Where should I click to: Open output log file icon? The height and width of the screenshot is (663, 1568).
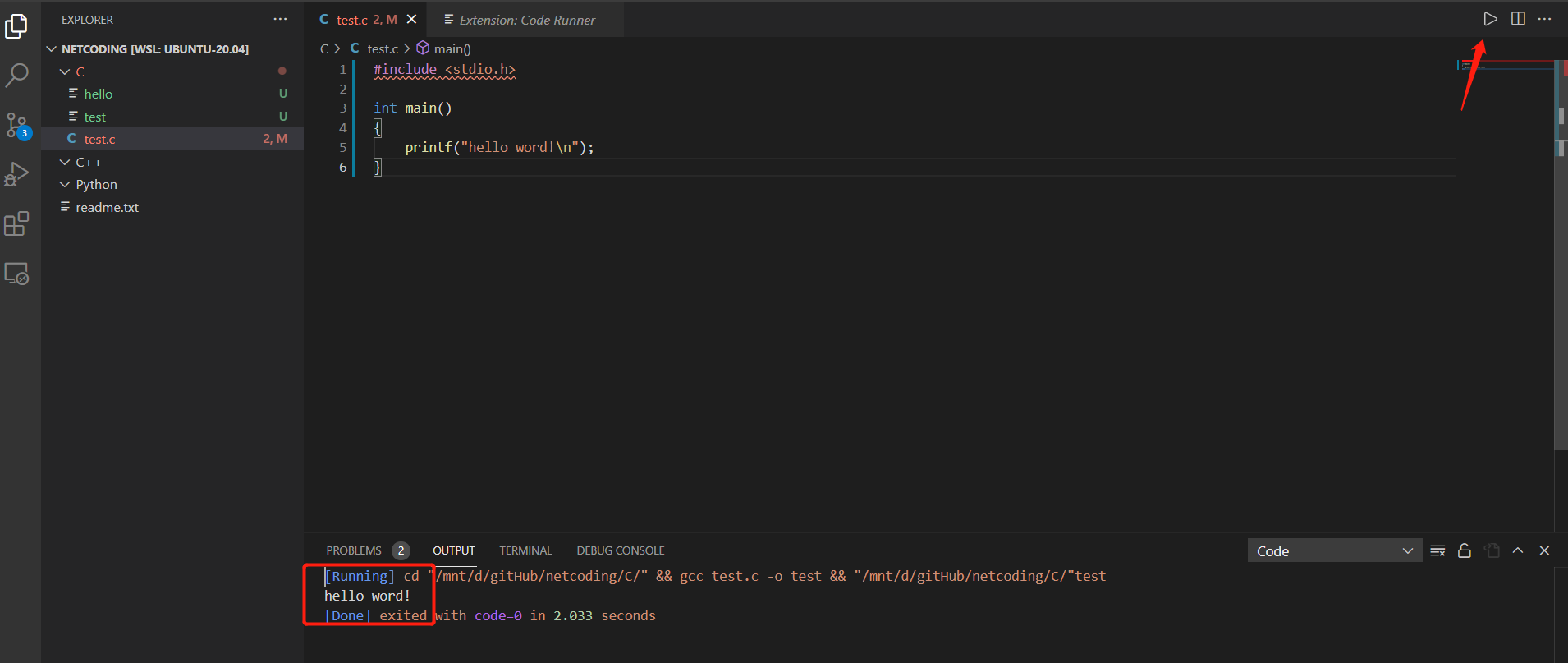pos(1492,550)
